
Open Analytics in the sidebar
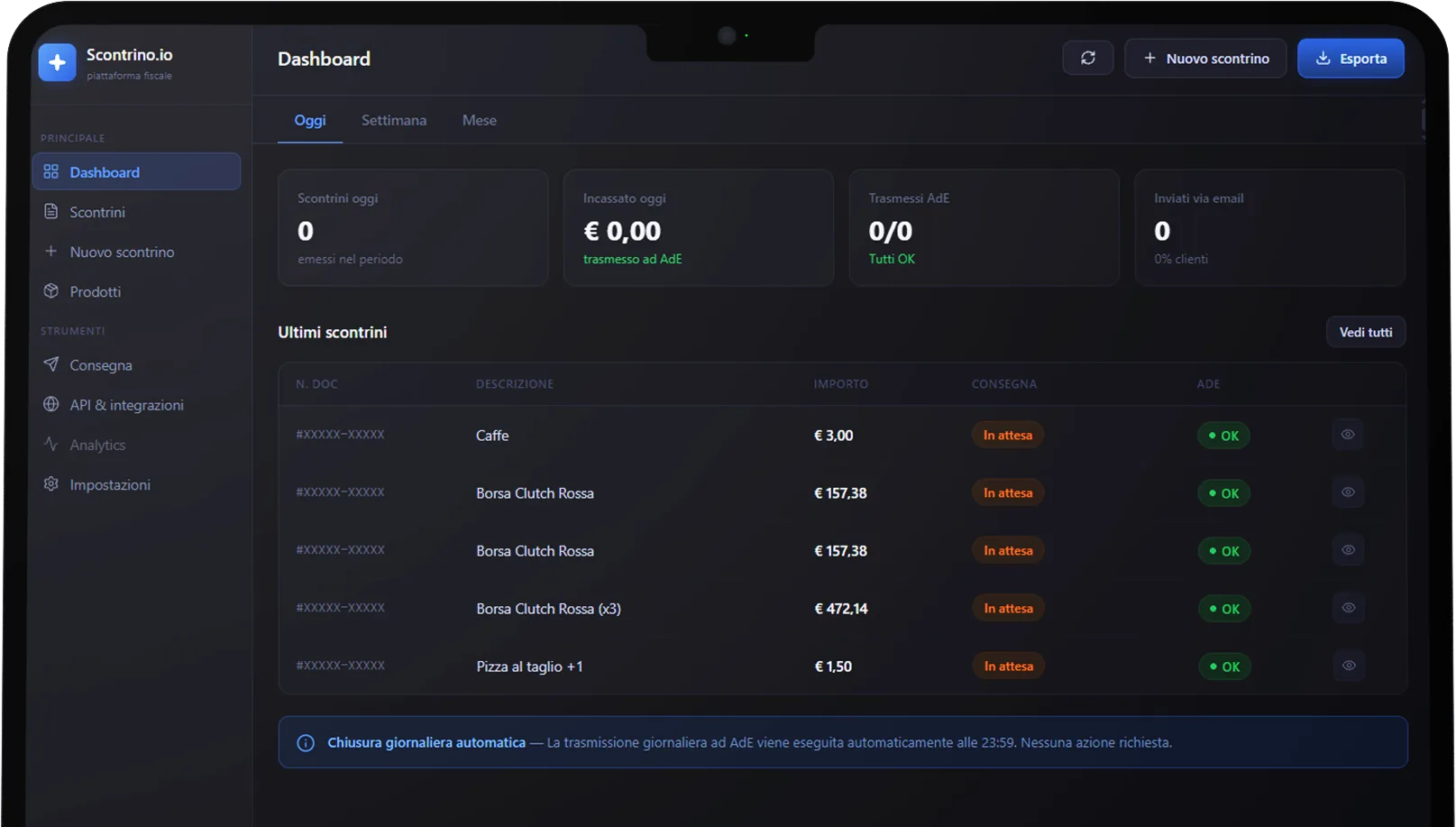[137, 445]
